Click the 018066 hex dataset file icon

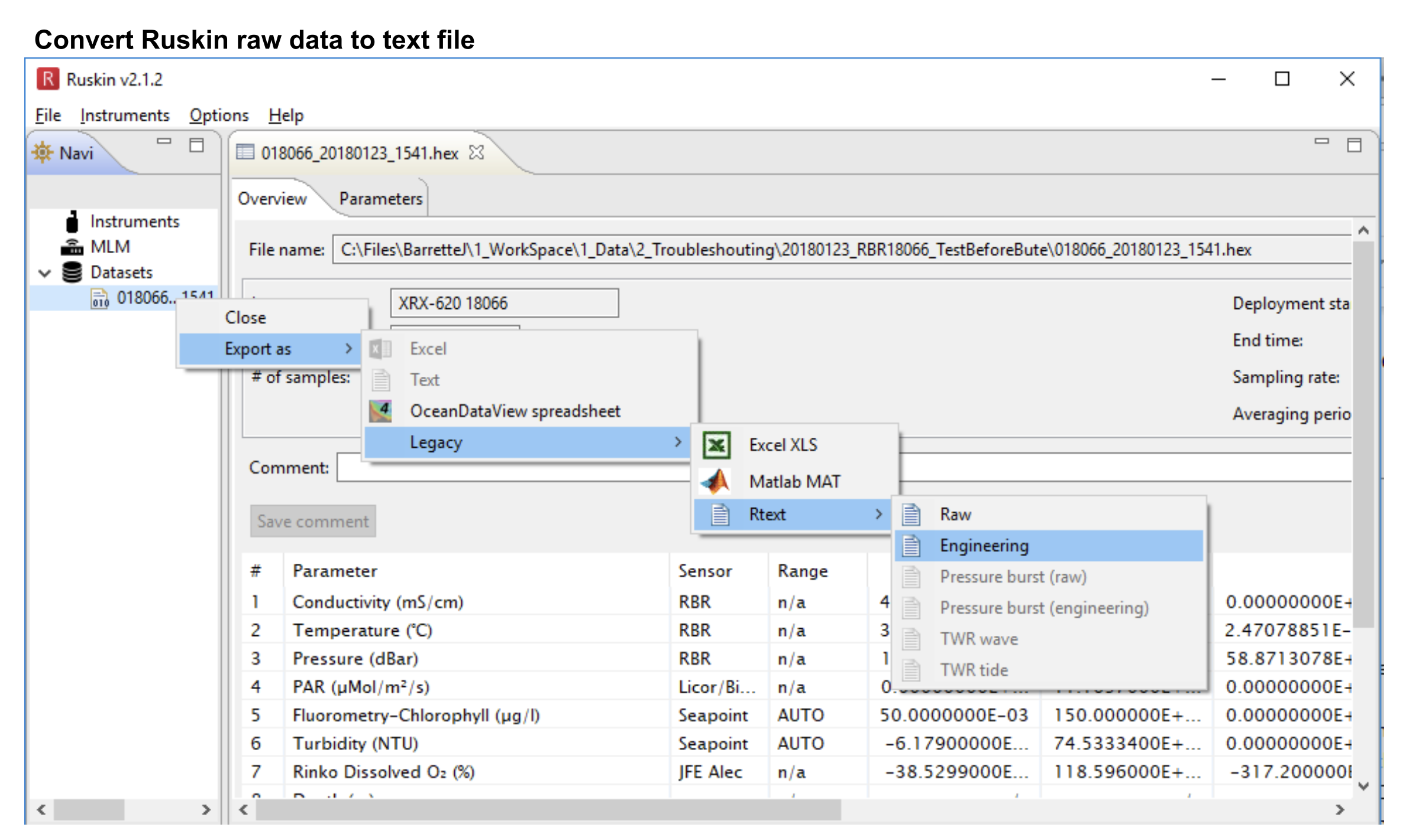click(x=99, y=298)
